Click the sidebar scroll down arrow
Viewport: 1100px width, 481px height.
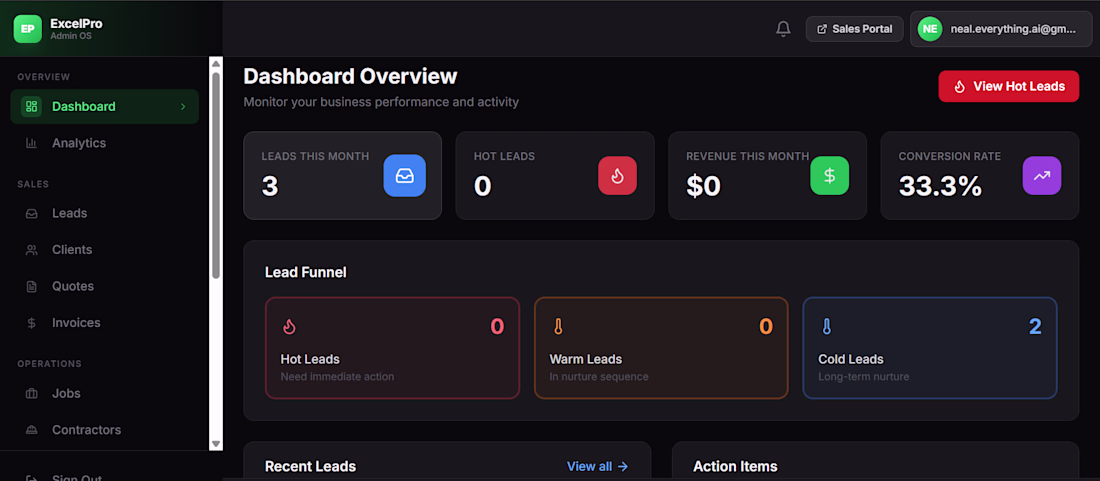(x=216, y=444)
